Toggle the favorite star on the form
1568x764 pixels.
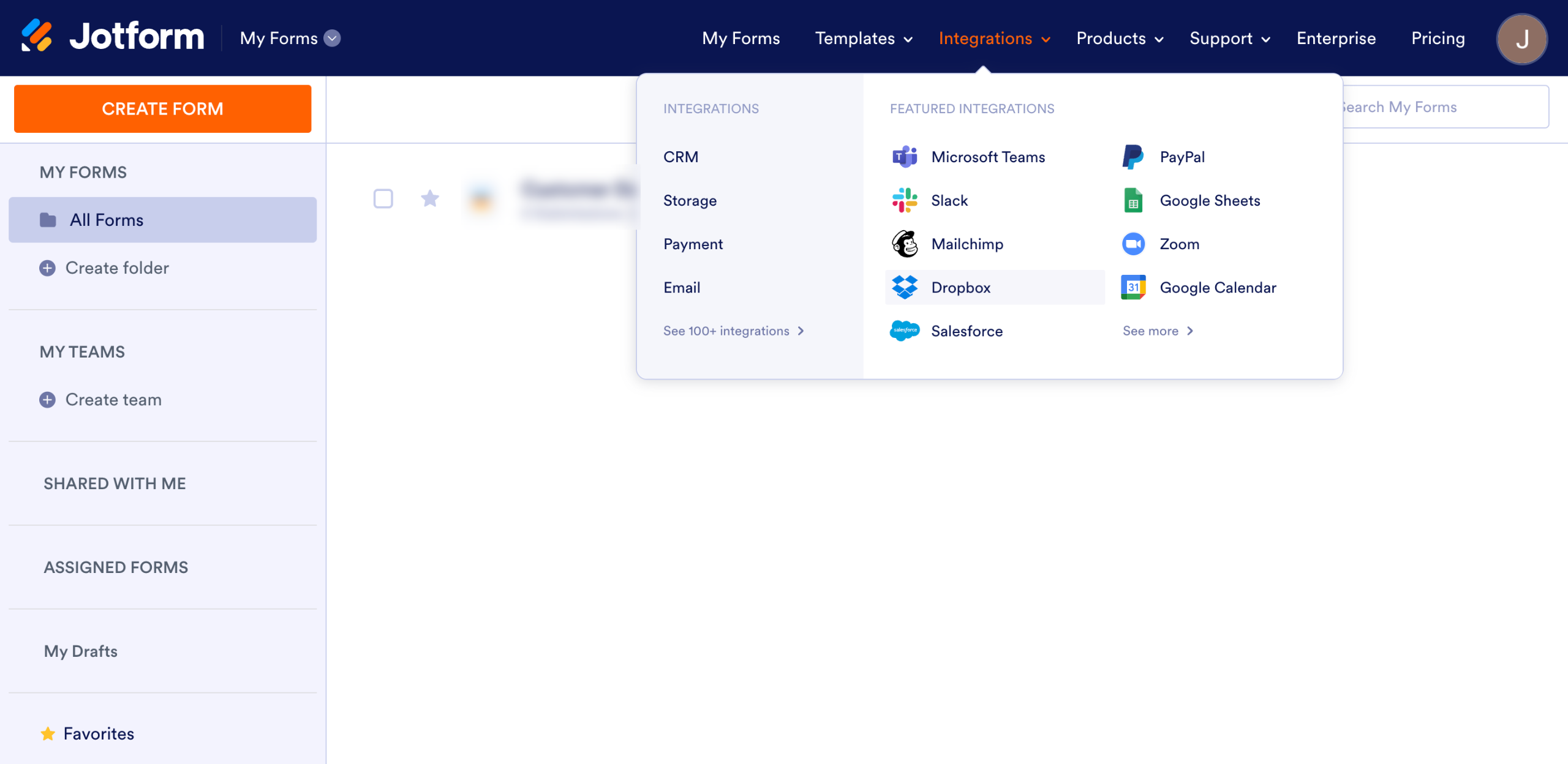pos(430,198)
